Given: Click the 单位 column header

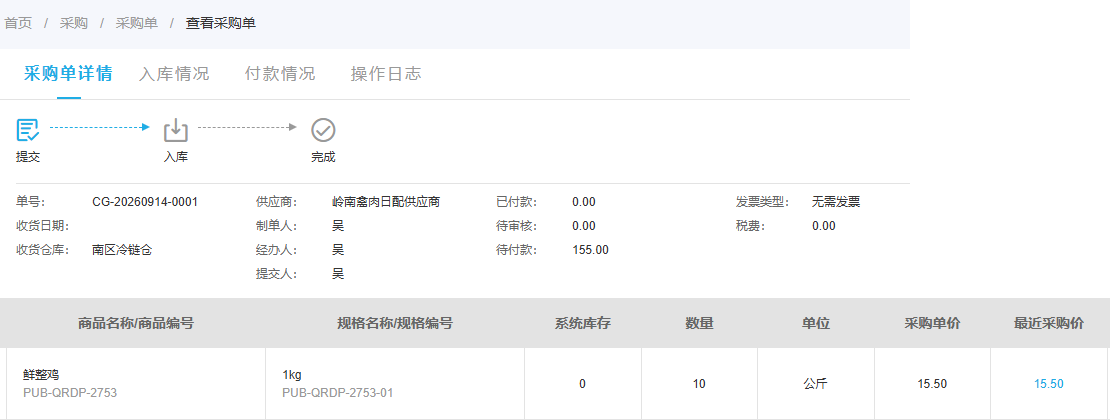Looking at the screenshot, I should pyautogui.click(x=816, y=324).
